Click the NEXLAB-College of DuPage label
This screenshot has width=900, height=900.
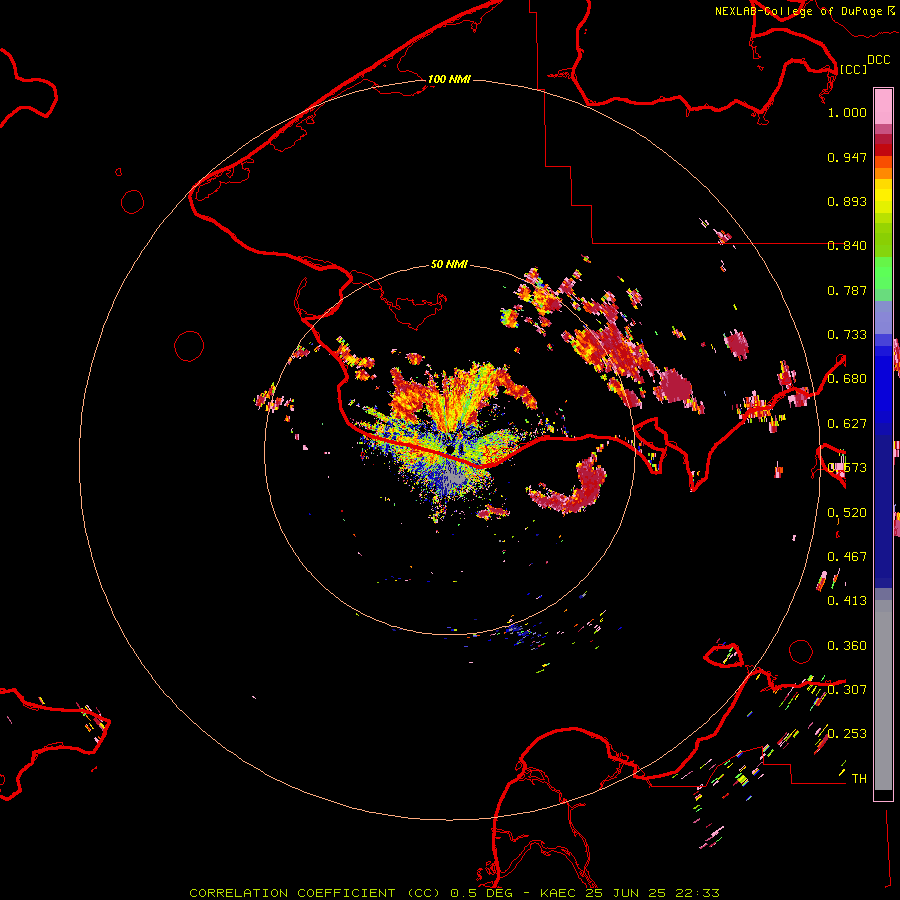[798, 11]
